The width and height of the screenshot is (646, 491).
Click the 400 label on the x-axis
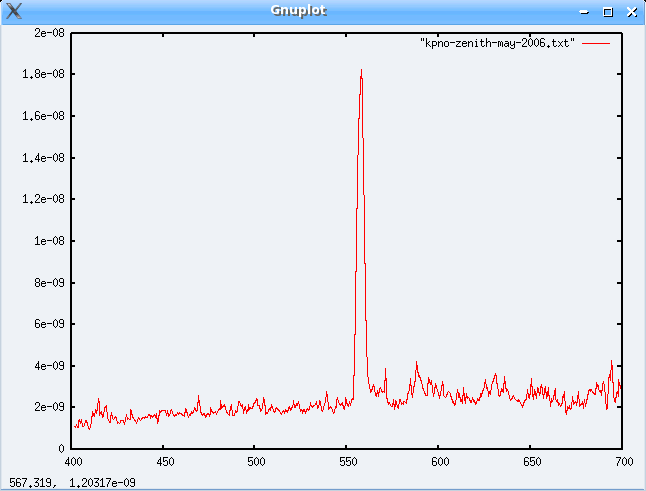[x=73, y=462]
